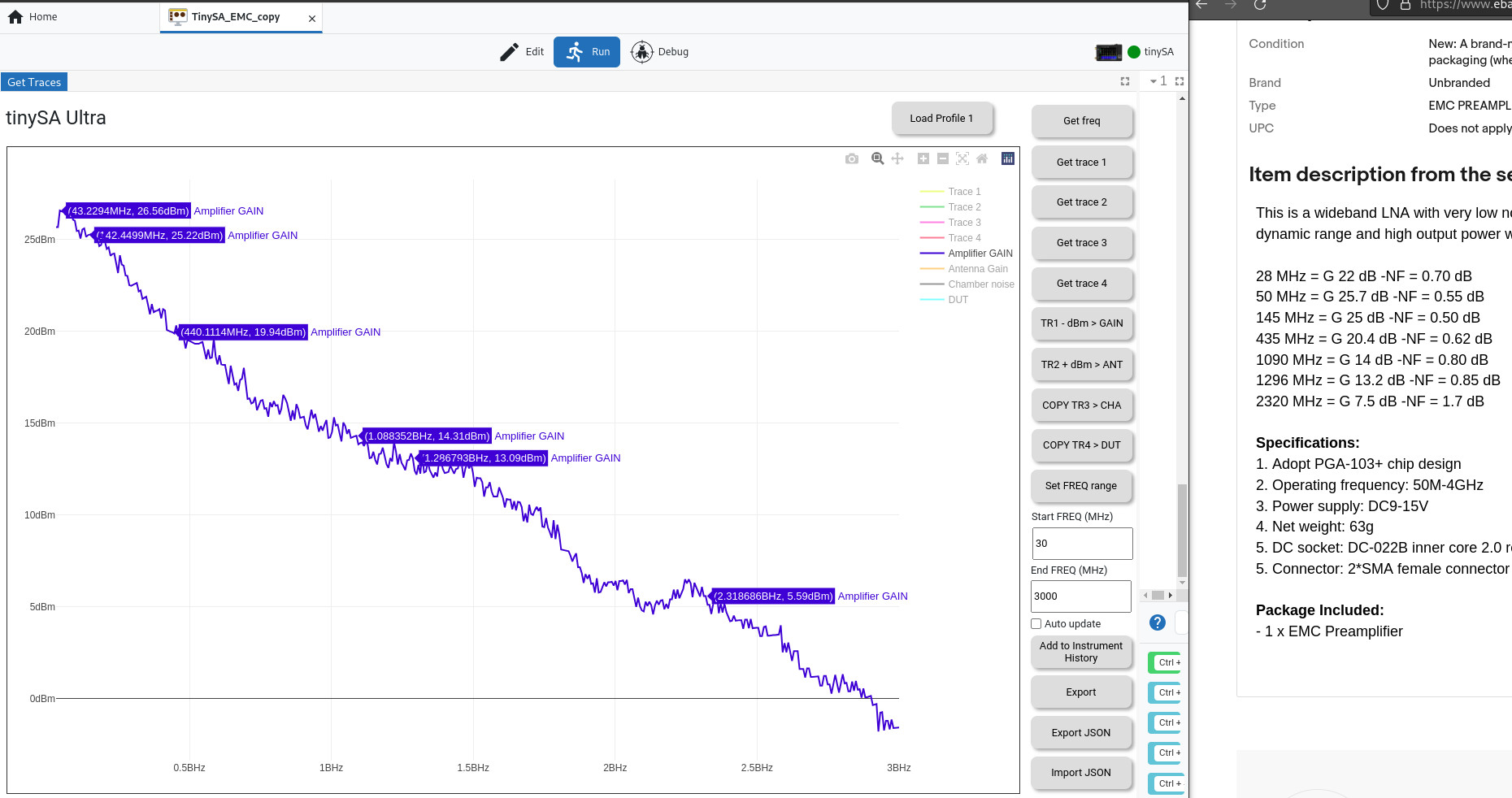Click the green tinySA connection indicator
This screenshot has width=1512, height=798.
tap(1134, 52)
